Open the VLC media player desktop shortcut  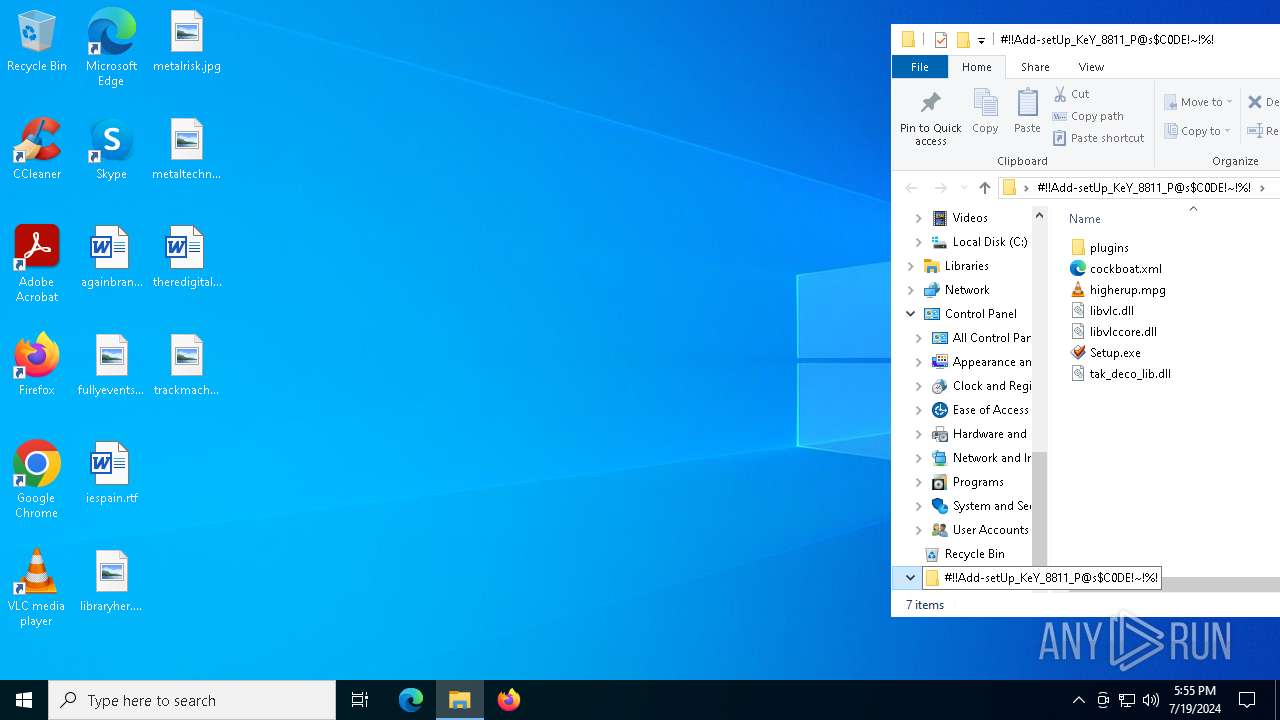pyautogui.click(x=37, y=589)
